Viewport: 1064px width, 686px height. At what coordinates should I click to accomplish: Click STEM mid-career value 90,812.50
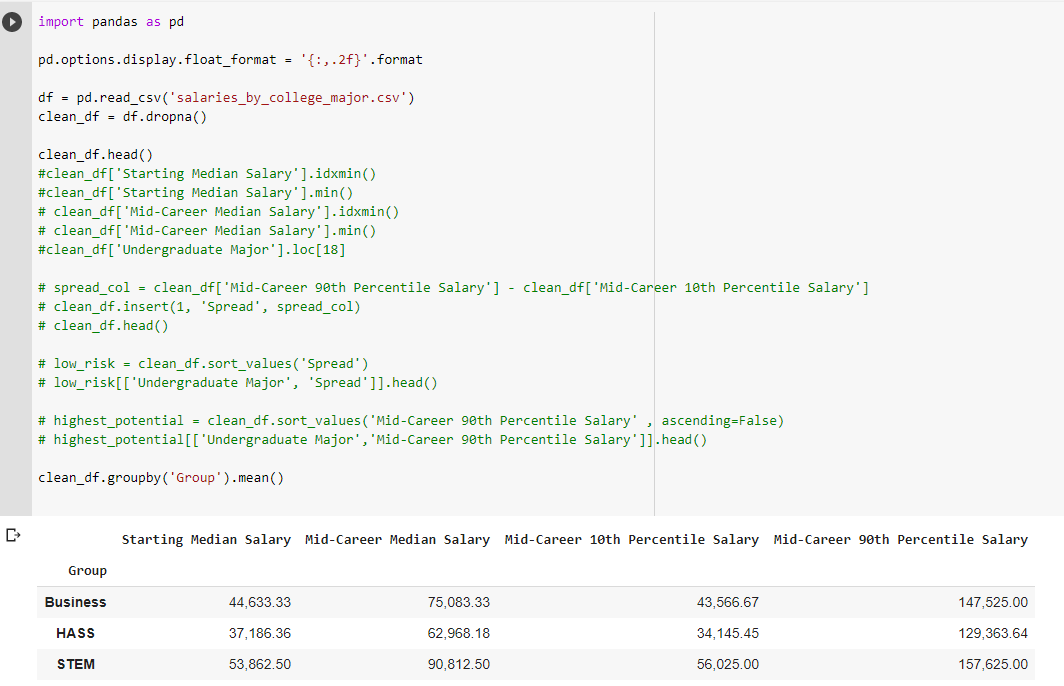click(x=459, y=664)
